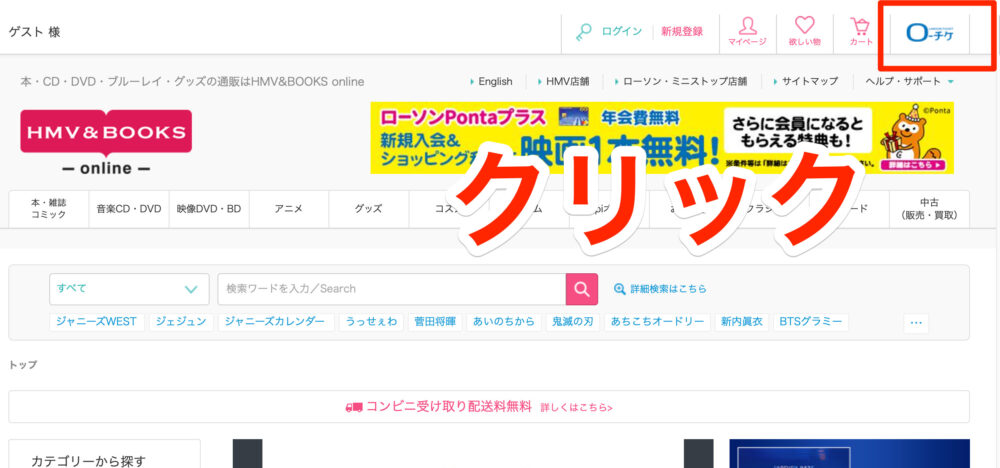Open the マイページ person icon
The width and height of the screenshot is (1000, 468).
pos(747,31)
